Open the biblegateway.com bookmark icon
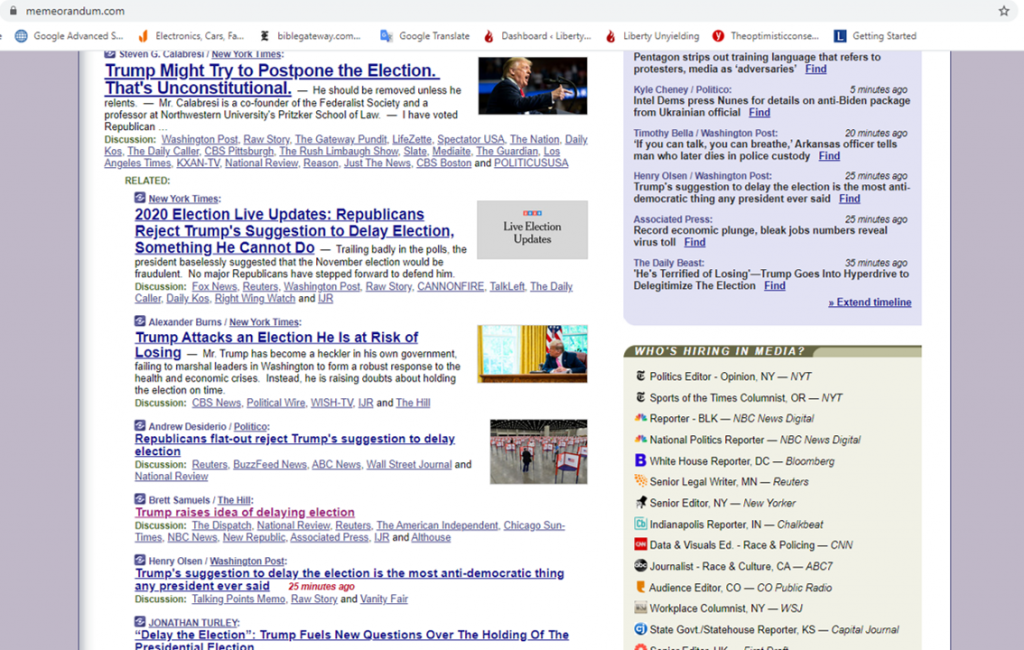The height and width of the screenshot is (650, 1024). [x=264, y=36]
